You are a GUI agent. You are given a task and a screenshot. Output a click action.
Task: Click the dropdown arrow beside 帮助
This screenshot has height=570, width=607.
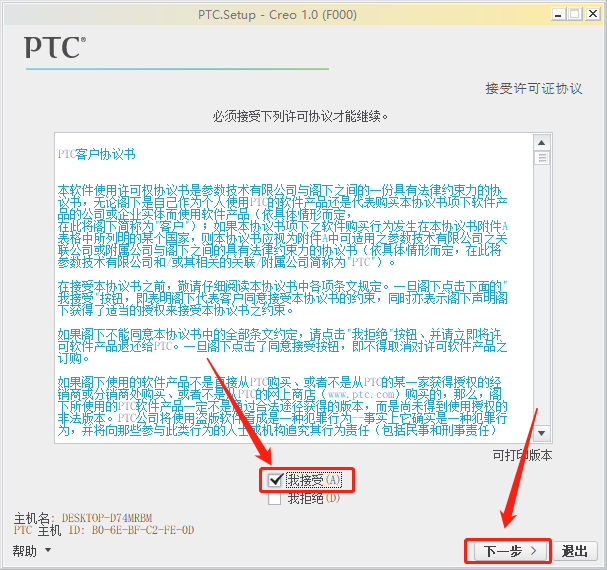click(x=48, y=550)
